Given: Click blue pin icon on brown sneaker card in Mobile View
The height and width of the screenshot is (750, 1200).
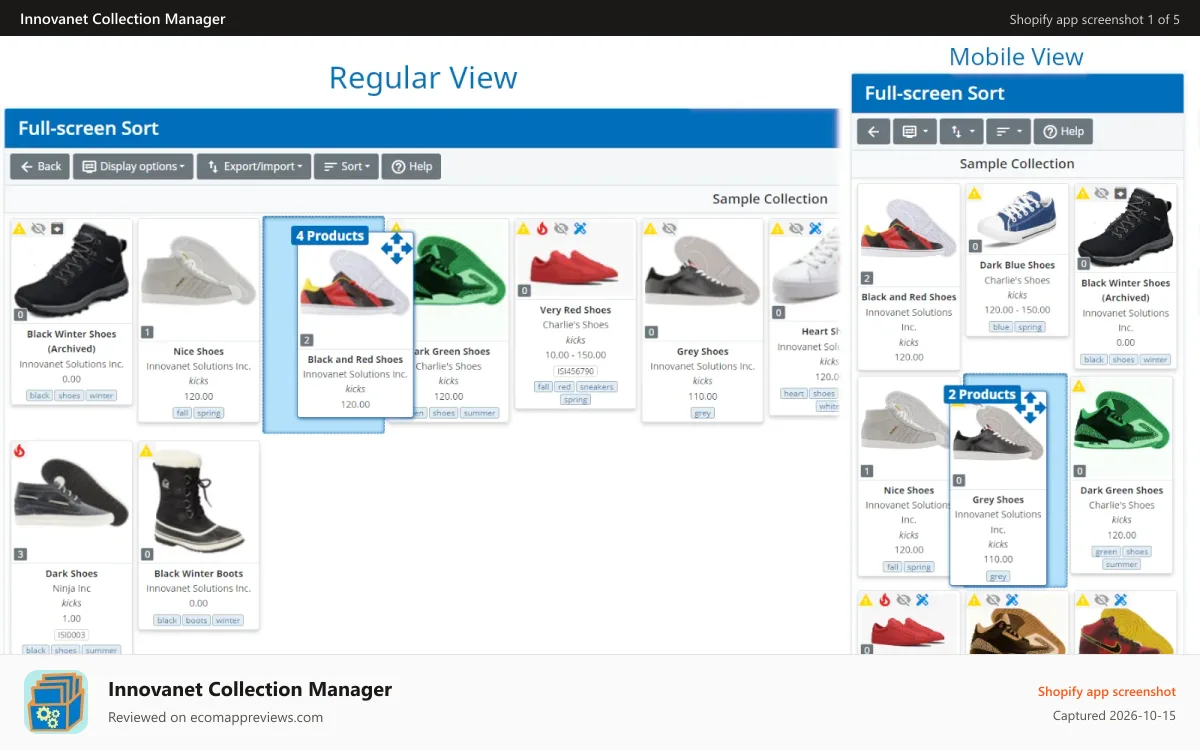Looking at the screenshot, I should click(x=1012, y=600).
